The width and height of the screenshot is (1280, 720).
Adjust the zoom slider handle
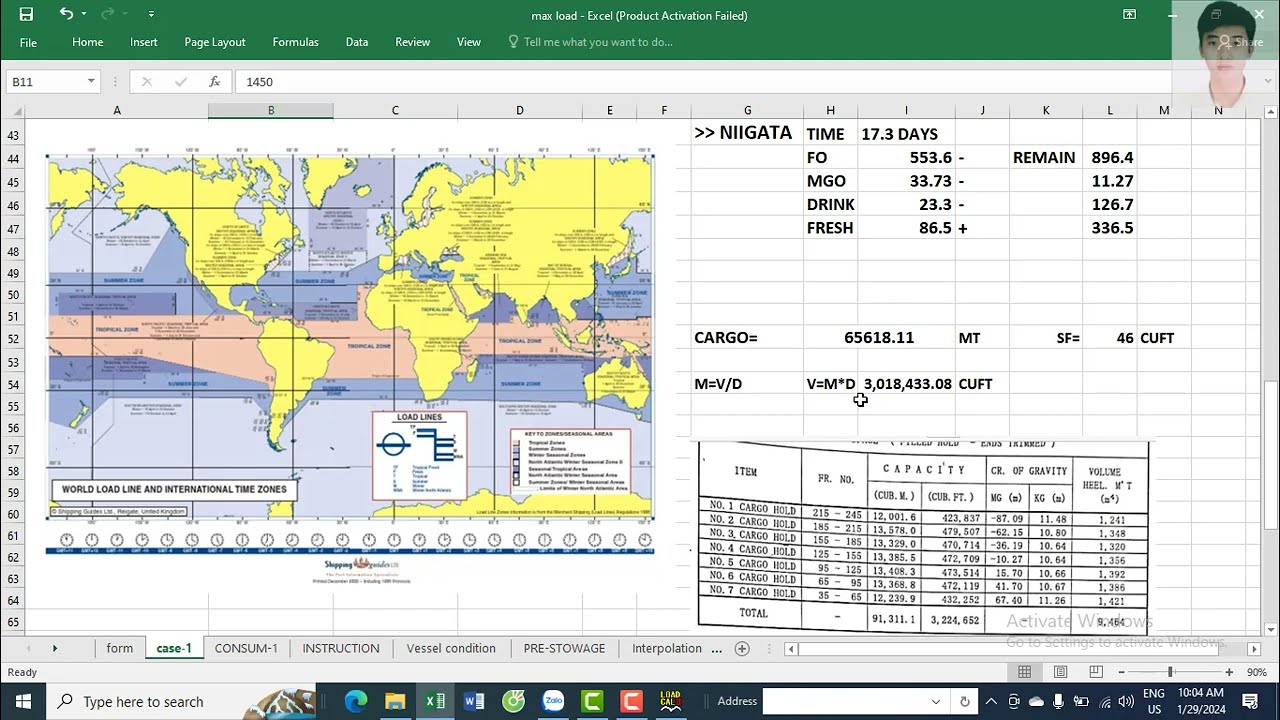click(1170, 672)
